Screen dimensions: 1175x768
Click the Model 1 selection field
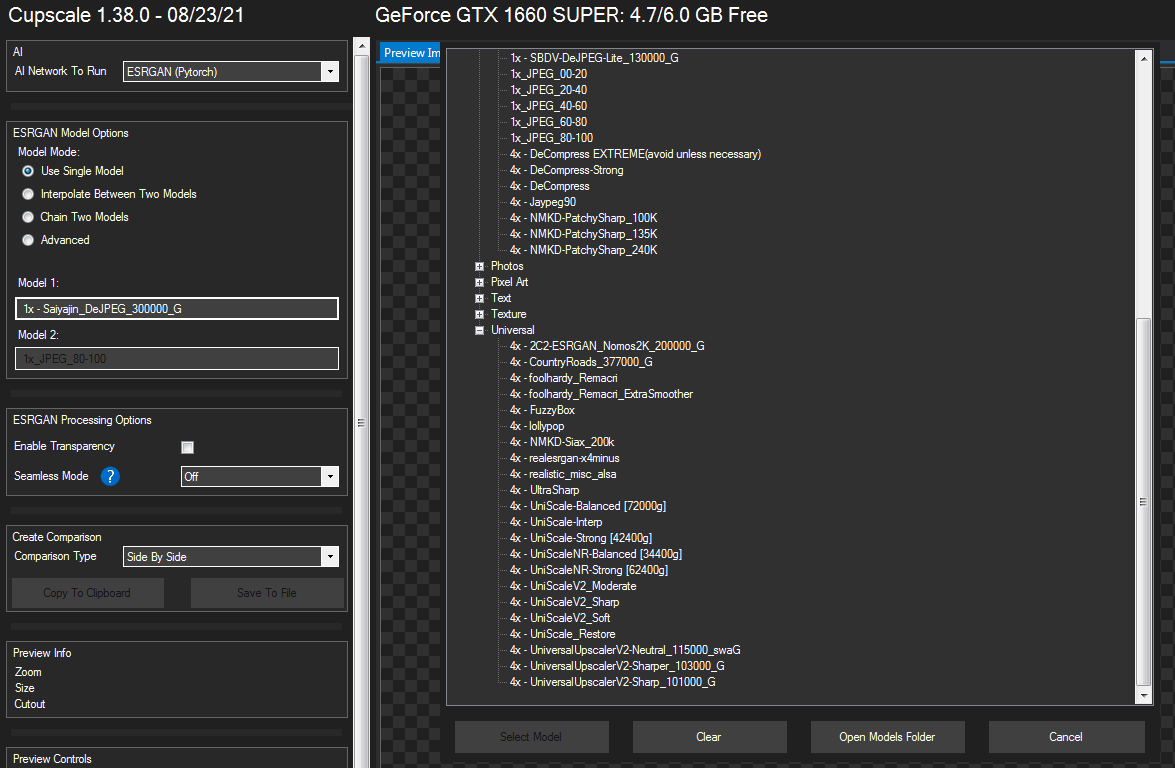click(177, 309)
